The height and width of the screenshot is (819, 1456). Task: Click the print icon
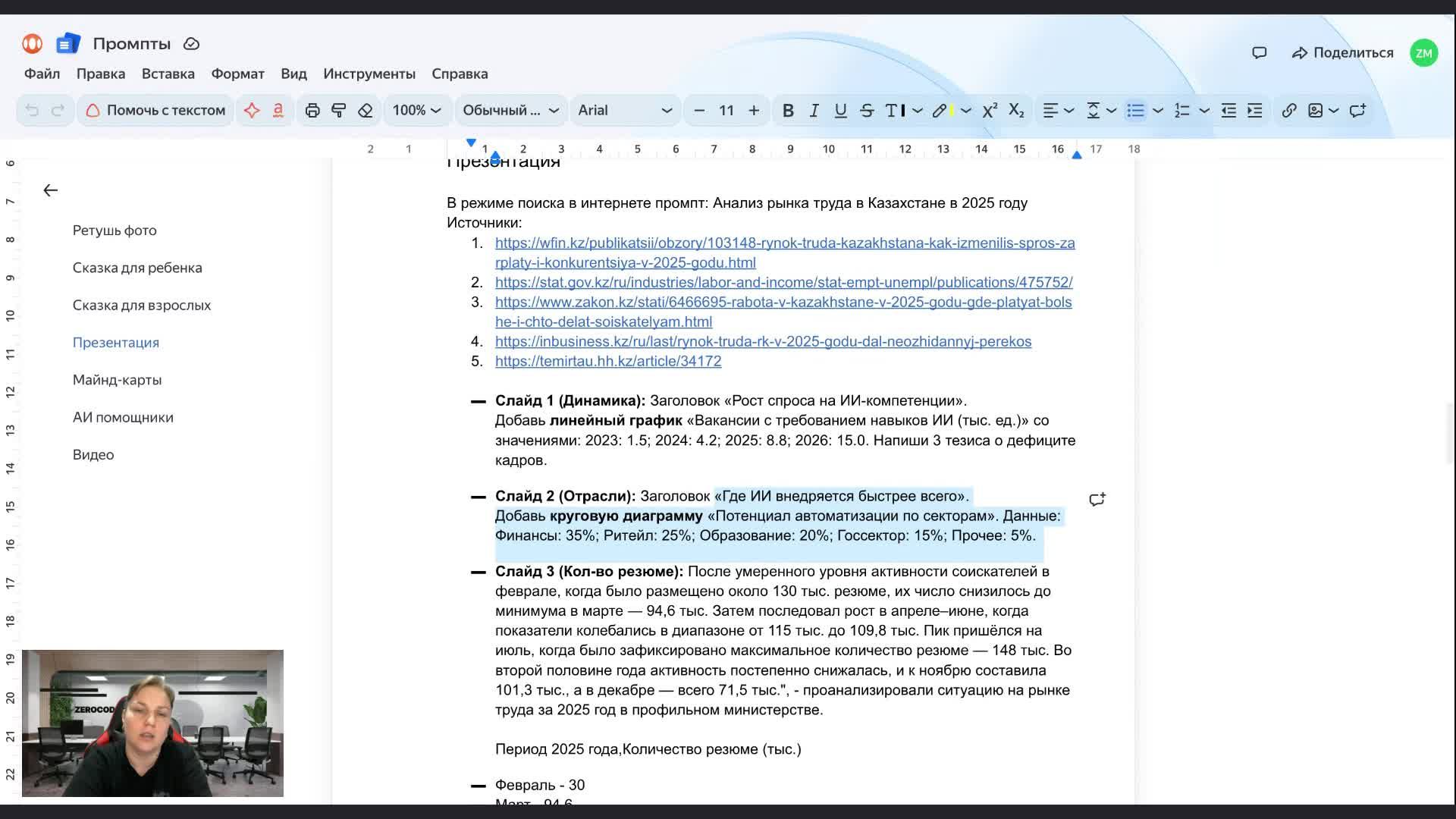[x=312, y=111]
